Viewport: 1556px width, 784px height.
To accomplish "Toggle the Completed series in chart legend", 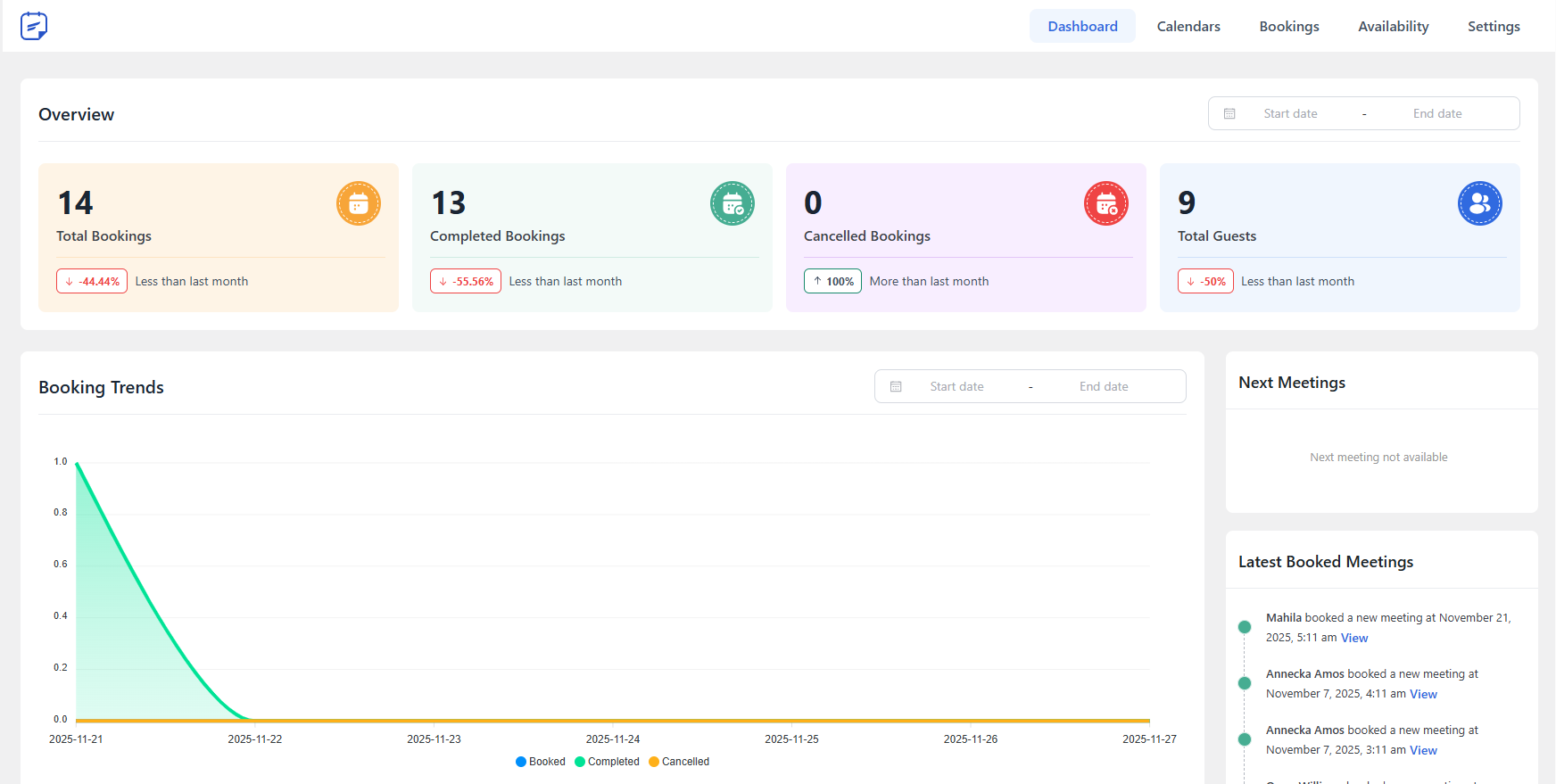I will coord(608,762).
